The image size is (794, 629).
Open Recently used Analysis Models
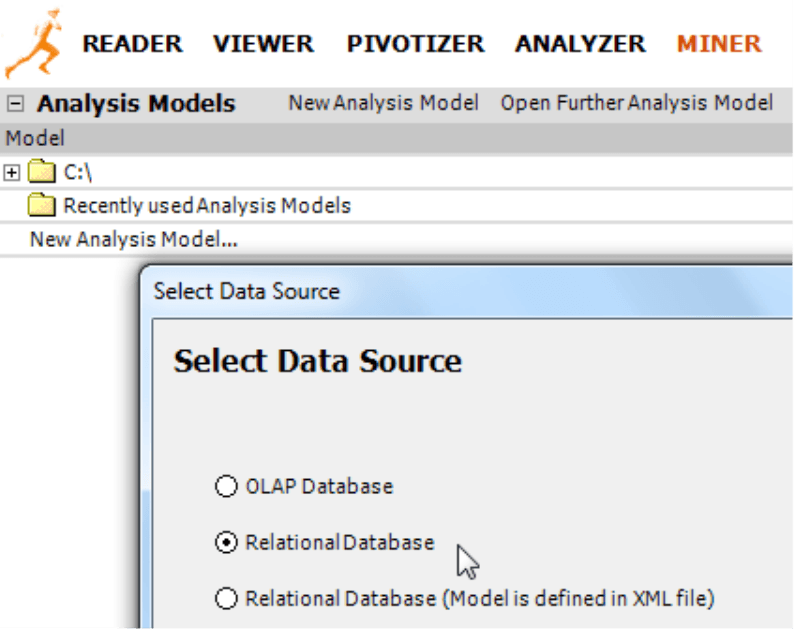point(207,206)
